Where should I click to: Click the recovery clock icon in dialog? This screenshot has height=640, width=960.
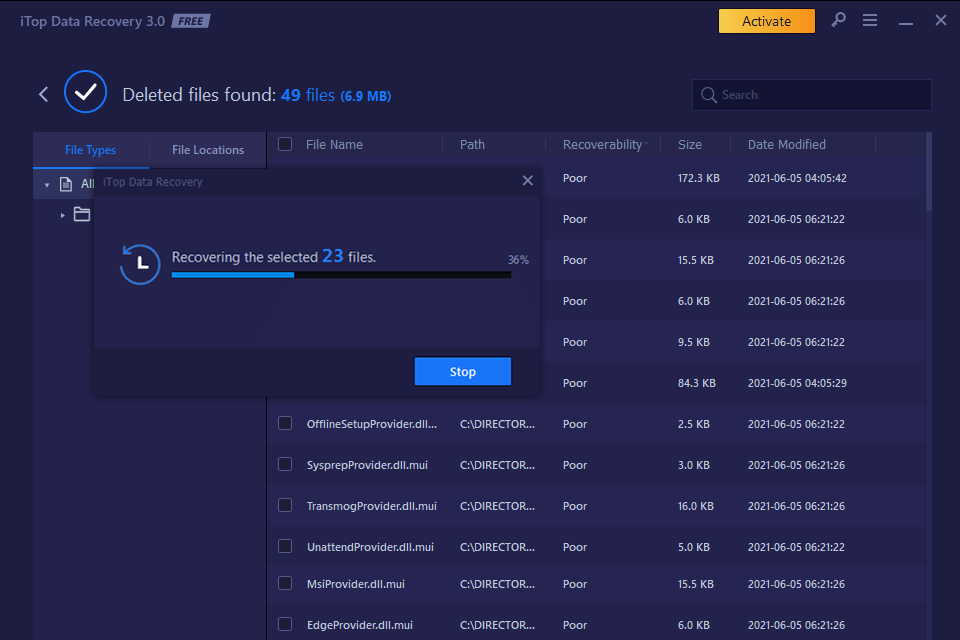coord(140,264)
